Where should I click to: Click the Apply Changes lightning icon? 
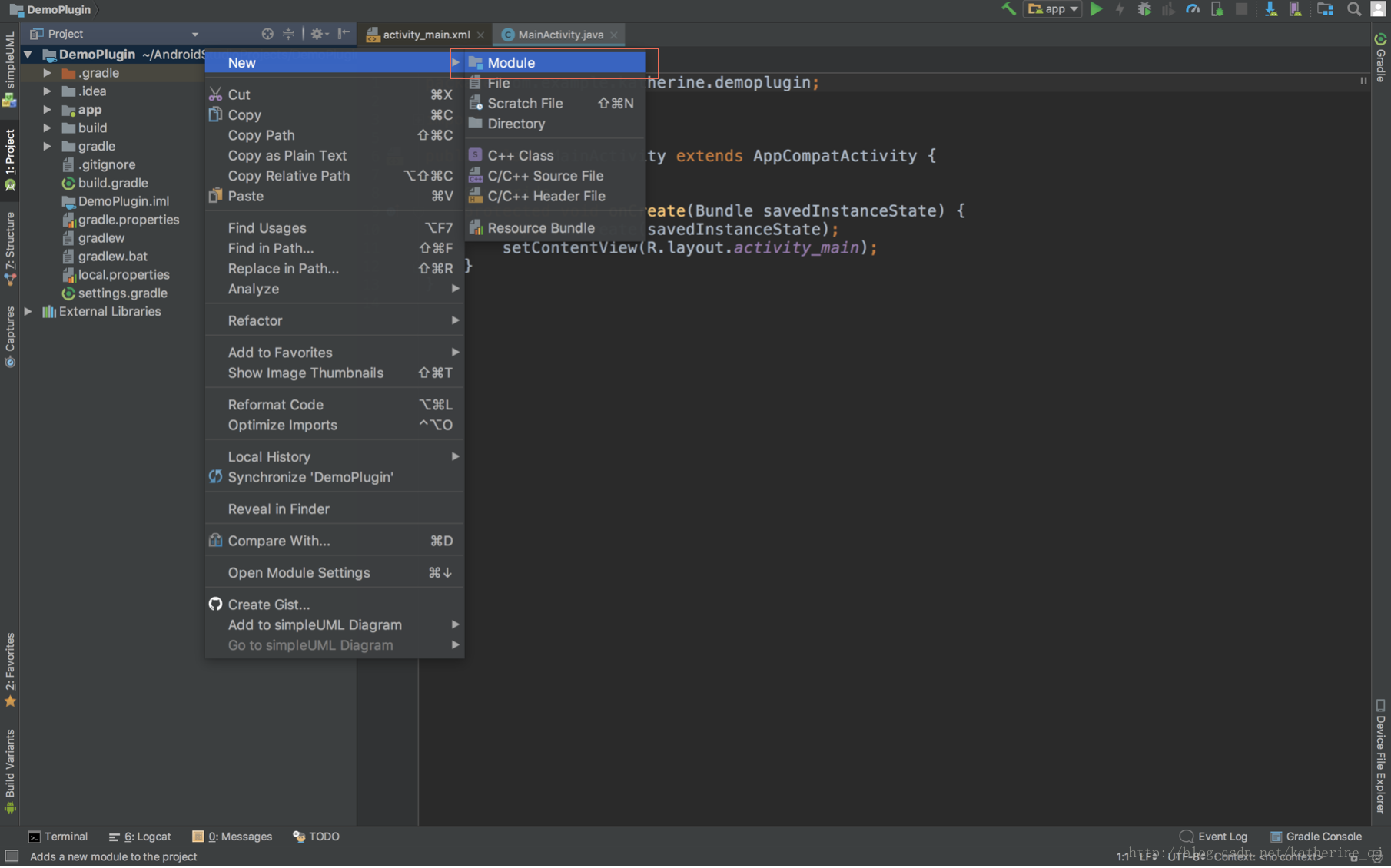[x=1120, y=9]
